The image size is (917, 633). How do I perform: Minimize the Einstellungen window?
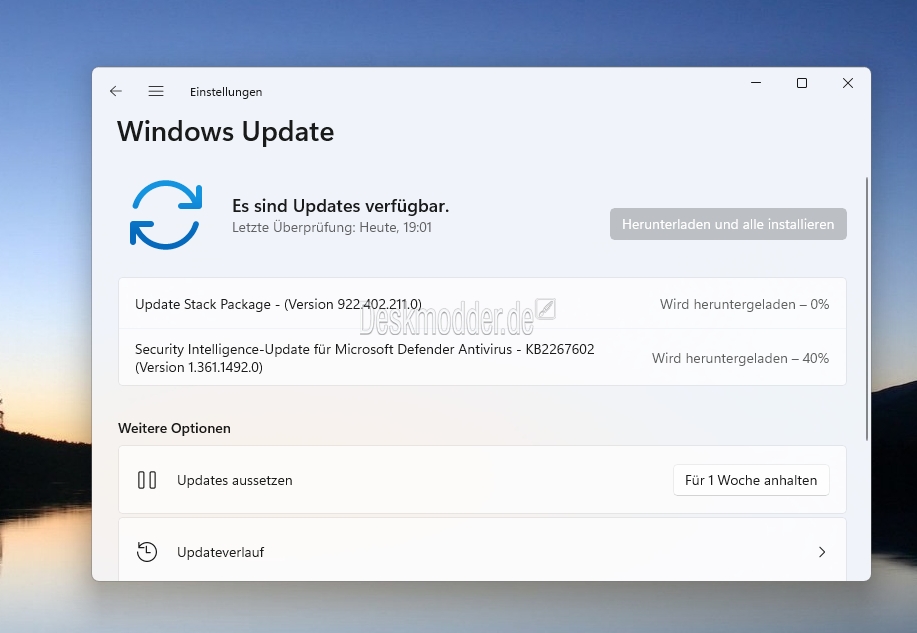[756, 83]
